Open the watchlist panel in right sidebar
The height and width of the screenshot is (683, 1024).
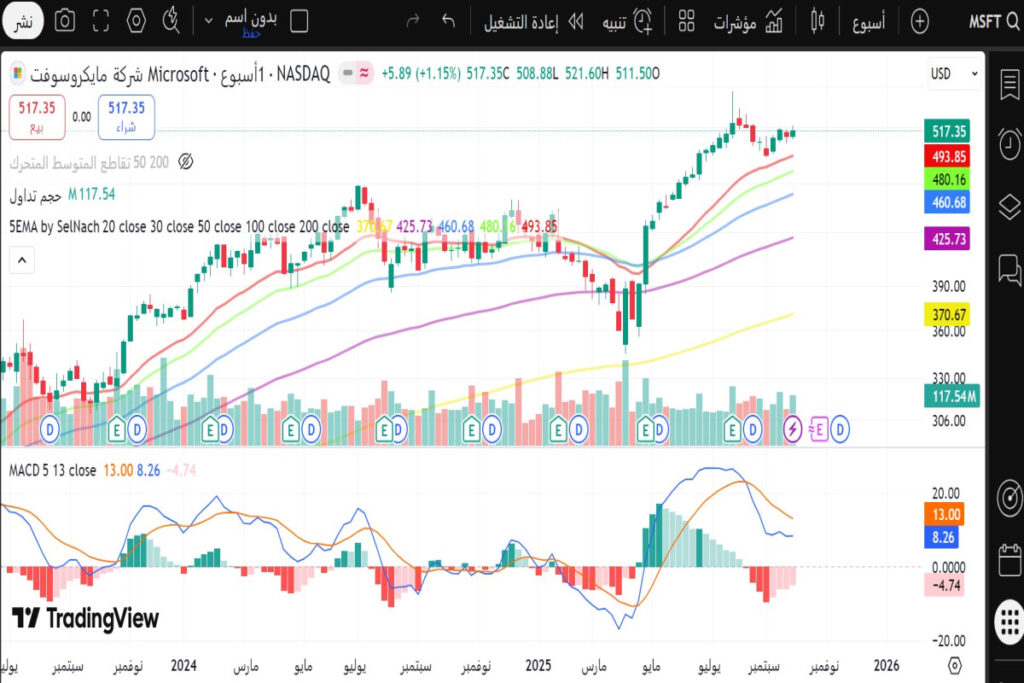(x=1009, y=89)
